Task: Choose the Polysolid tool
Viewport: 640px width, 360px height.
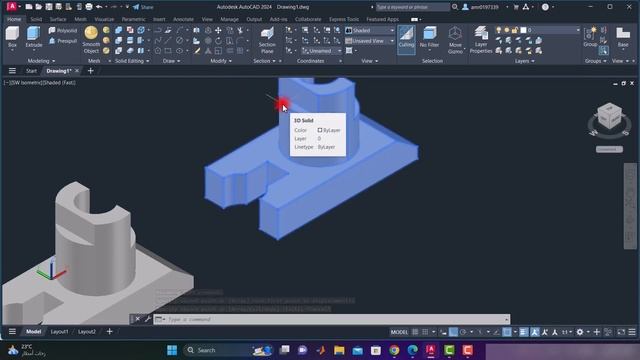Action: pyautogui.click(x=62, y=31)
